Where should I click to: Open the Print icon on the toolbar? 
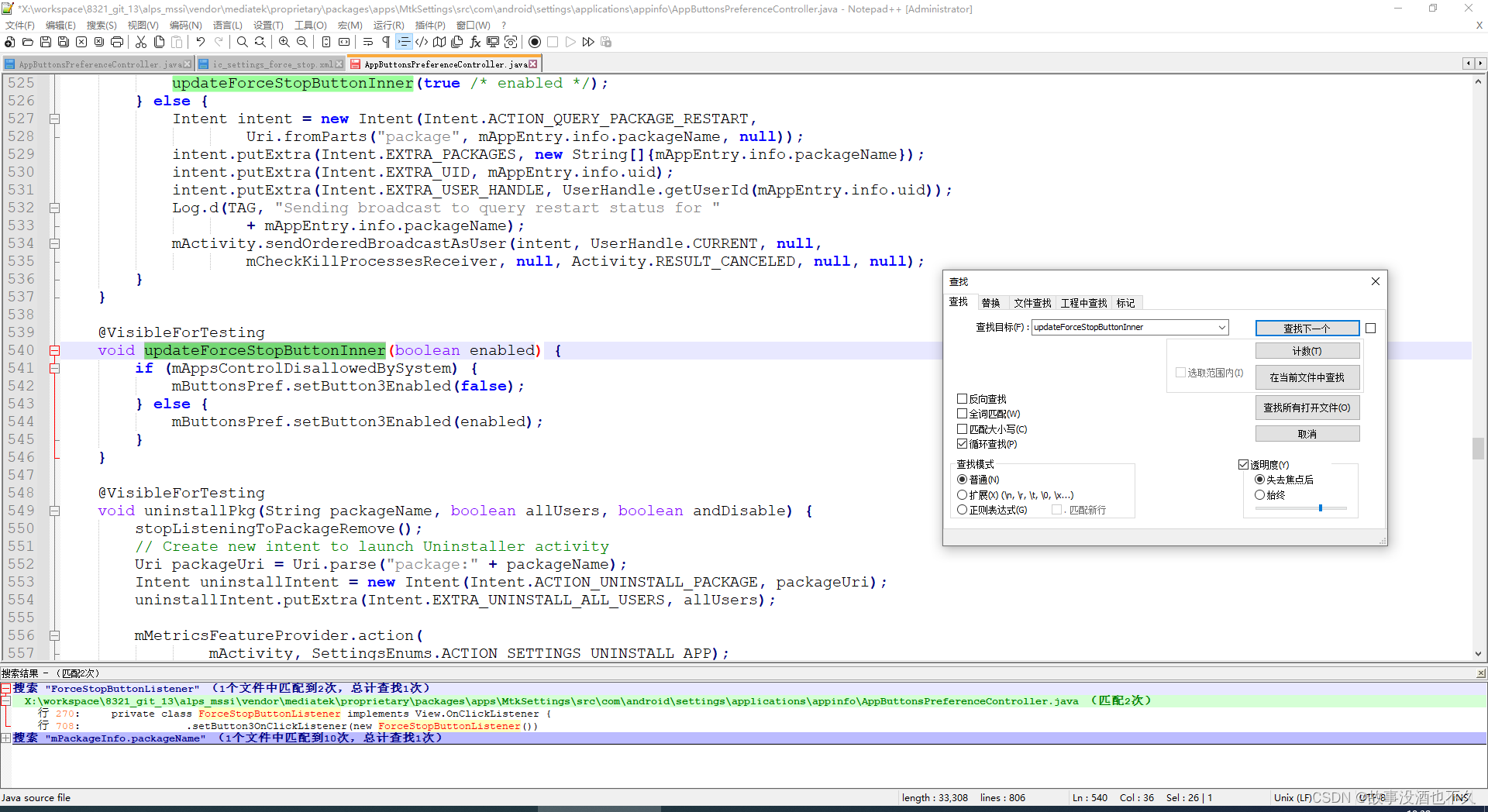tap(116, 42)
